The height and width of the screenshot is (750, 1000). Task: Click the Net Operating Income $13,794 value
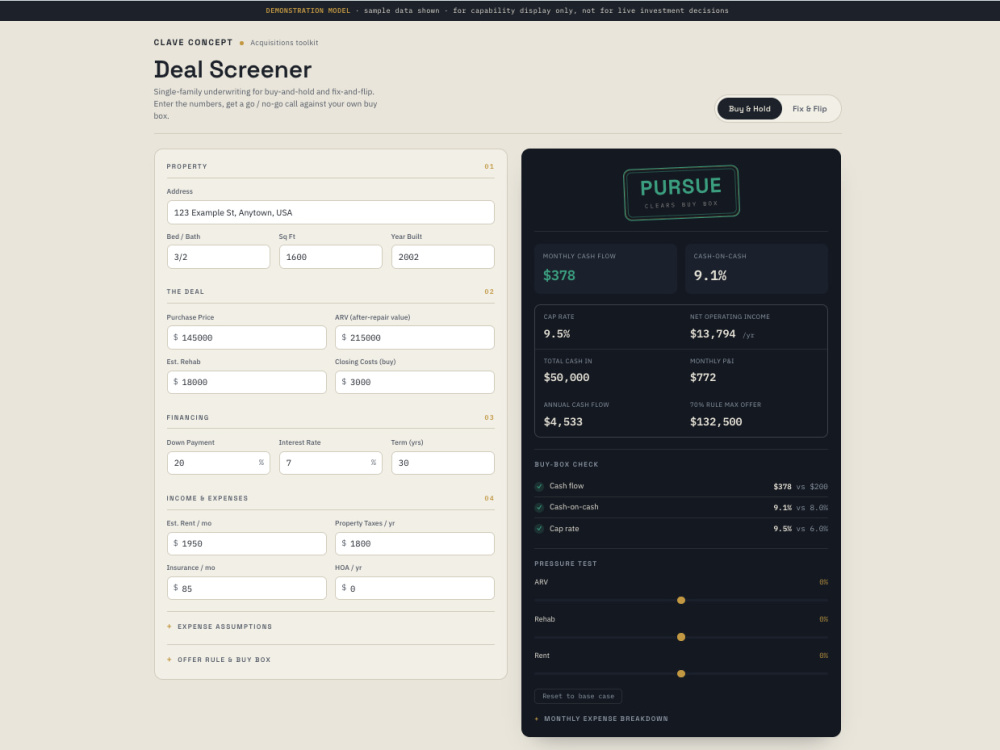(712, 334)
